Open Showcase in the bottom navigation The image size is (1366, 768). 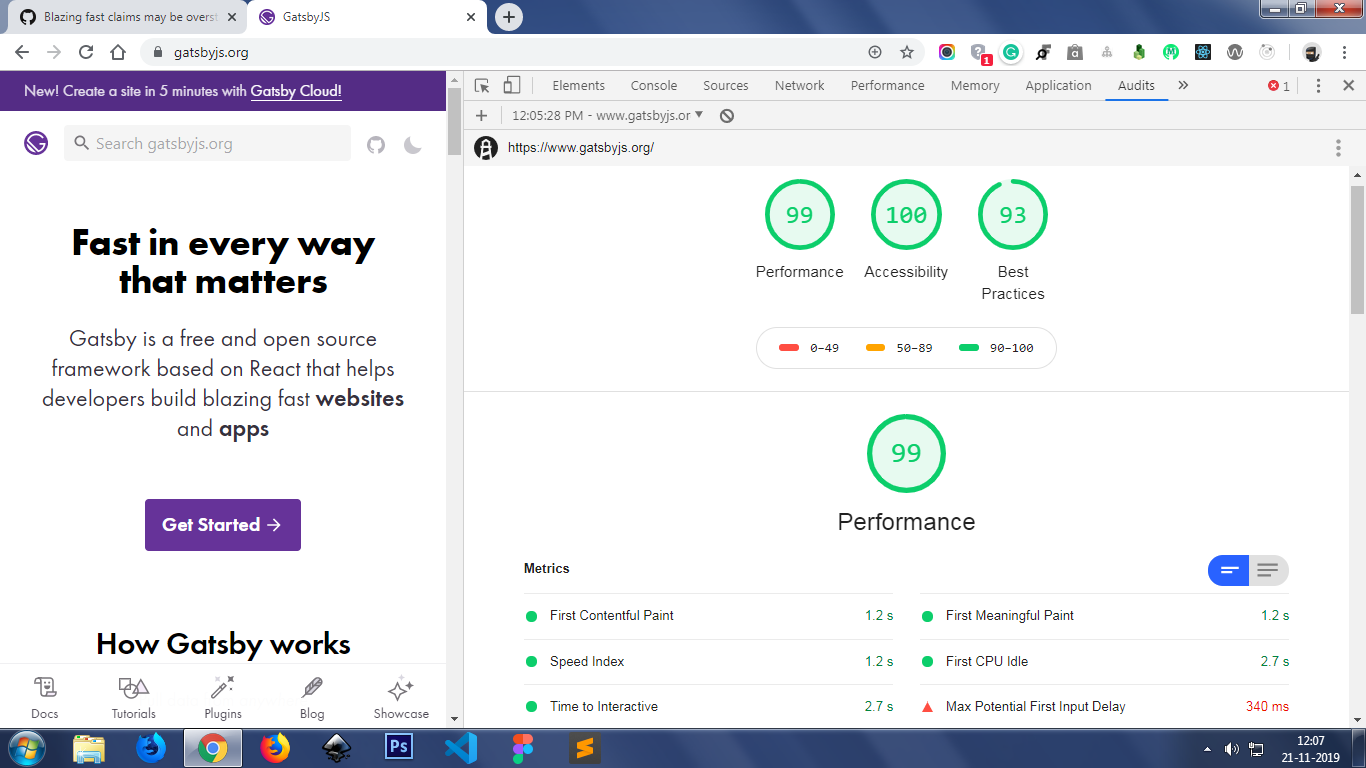(x=401, y=698)
